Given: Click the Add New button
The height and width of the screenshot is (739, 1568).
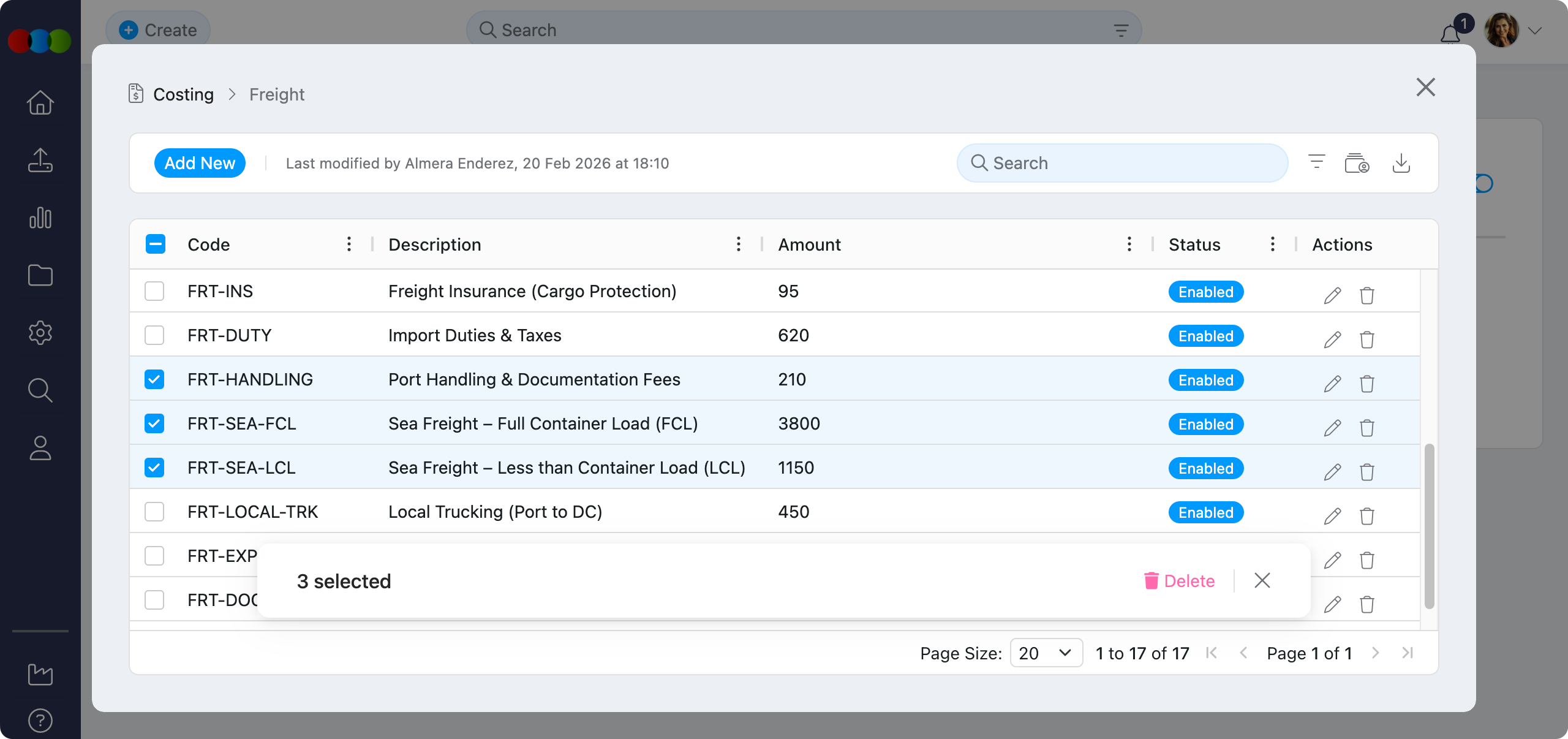Looking at the screenshot, I should click(200, 163).
